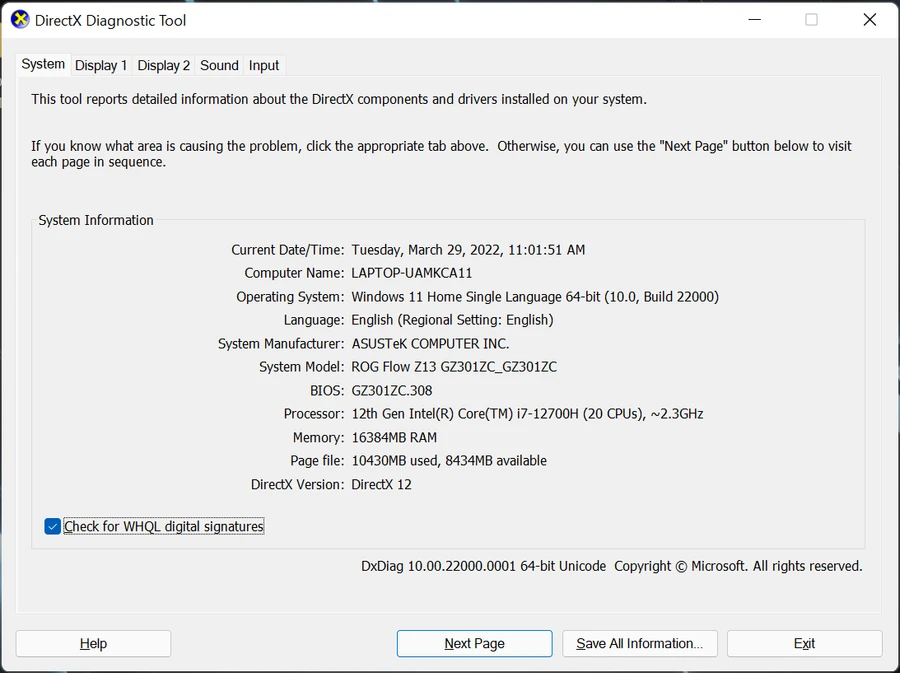Image resolution: width=900 pixels, height=673 pixels.
Task: Click the Exit button
Action: (x=804, y=644)
